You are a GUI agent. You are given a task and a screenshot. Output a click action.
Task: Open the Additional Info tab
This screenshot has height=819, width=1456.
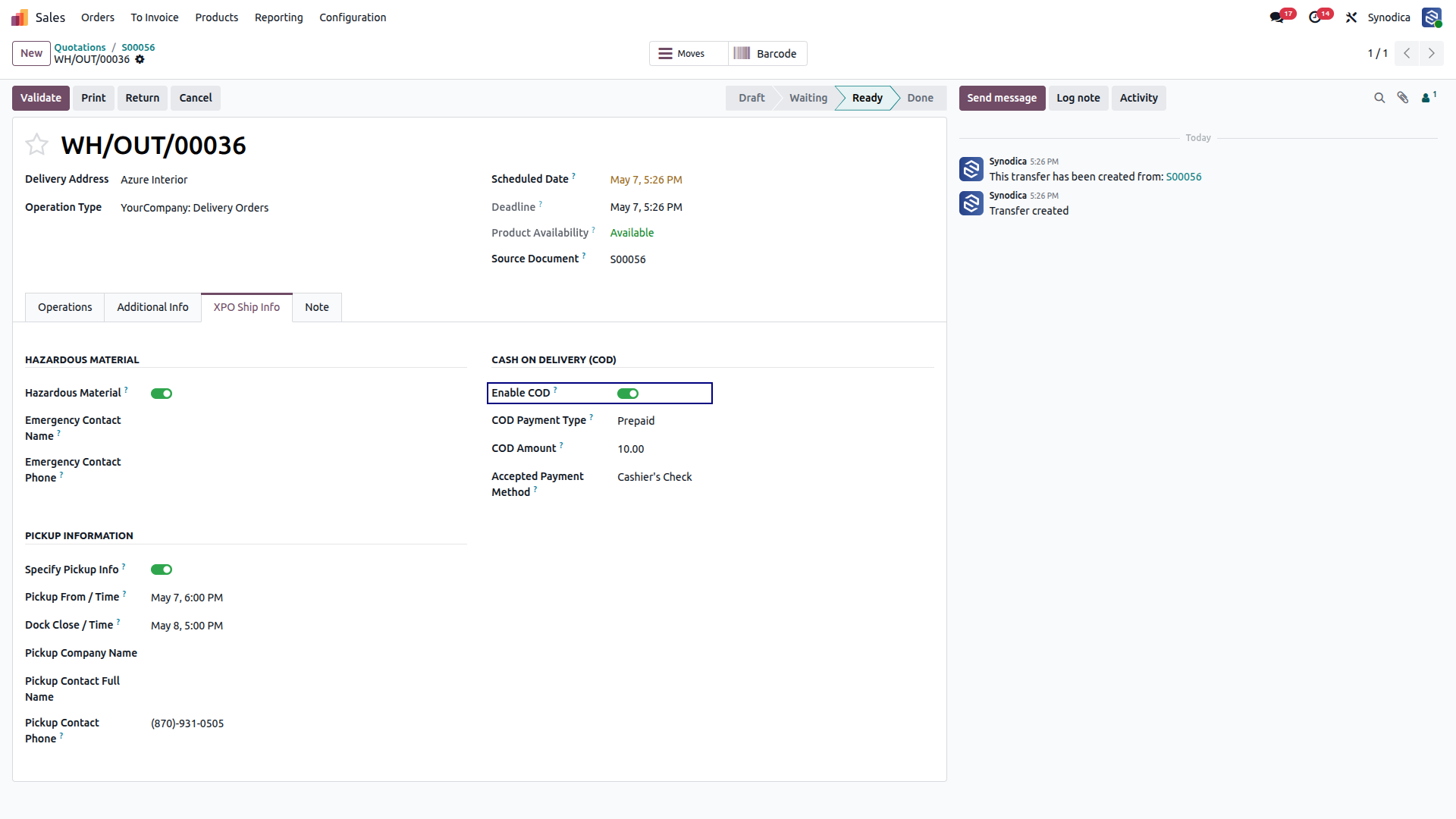point(152,307)
